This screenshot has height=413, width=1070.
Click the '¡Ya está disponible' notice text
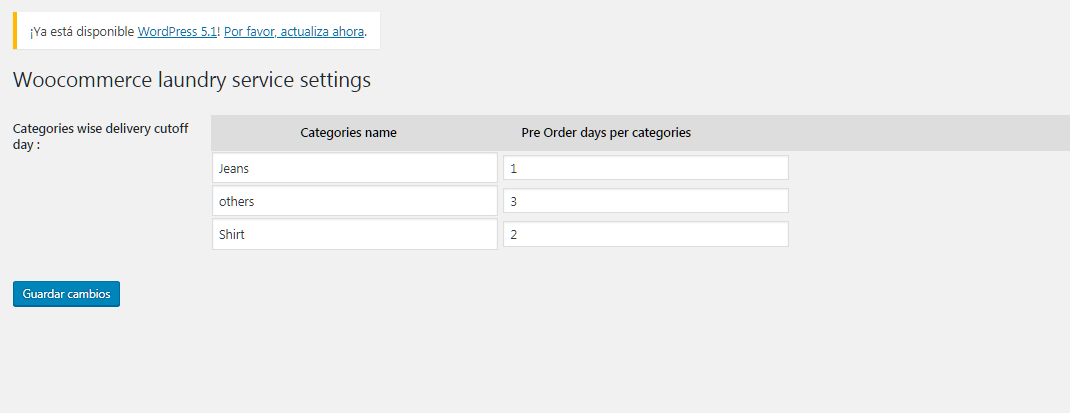click(x=82, y=32)
